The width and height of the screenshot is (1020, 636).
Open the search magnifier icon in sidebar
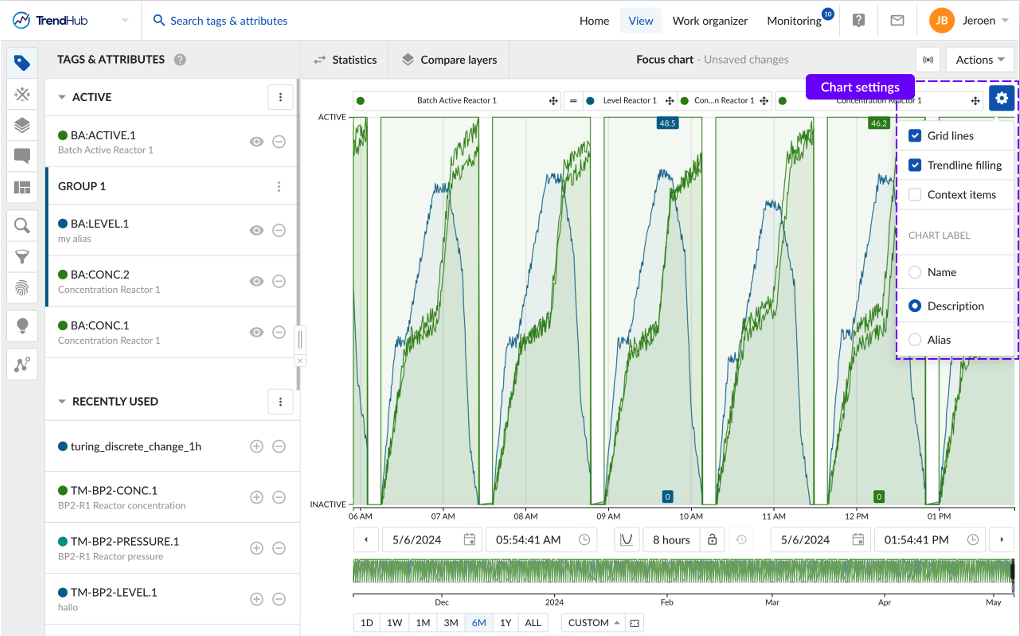click(x=22, y=226)
